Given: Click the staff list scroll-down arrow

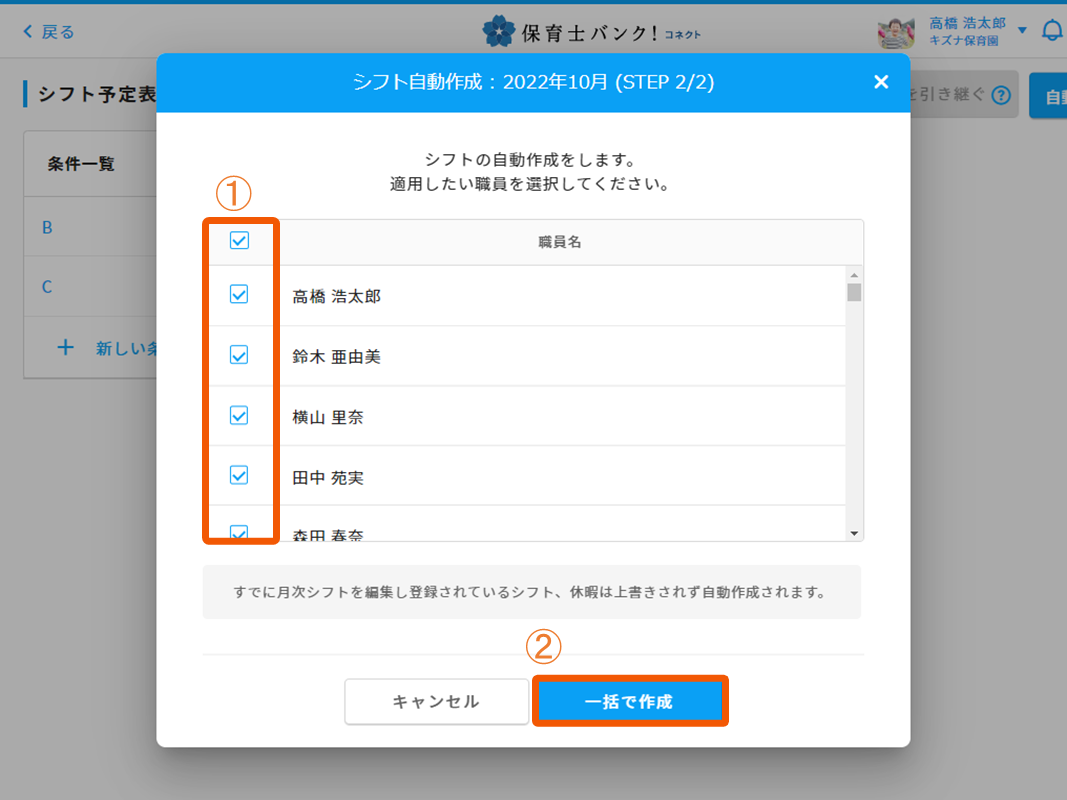Looking at the screenshot, I should tap(854, 534).
